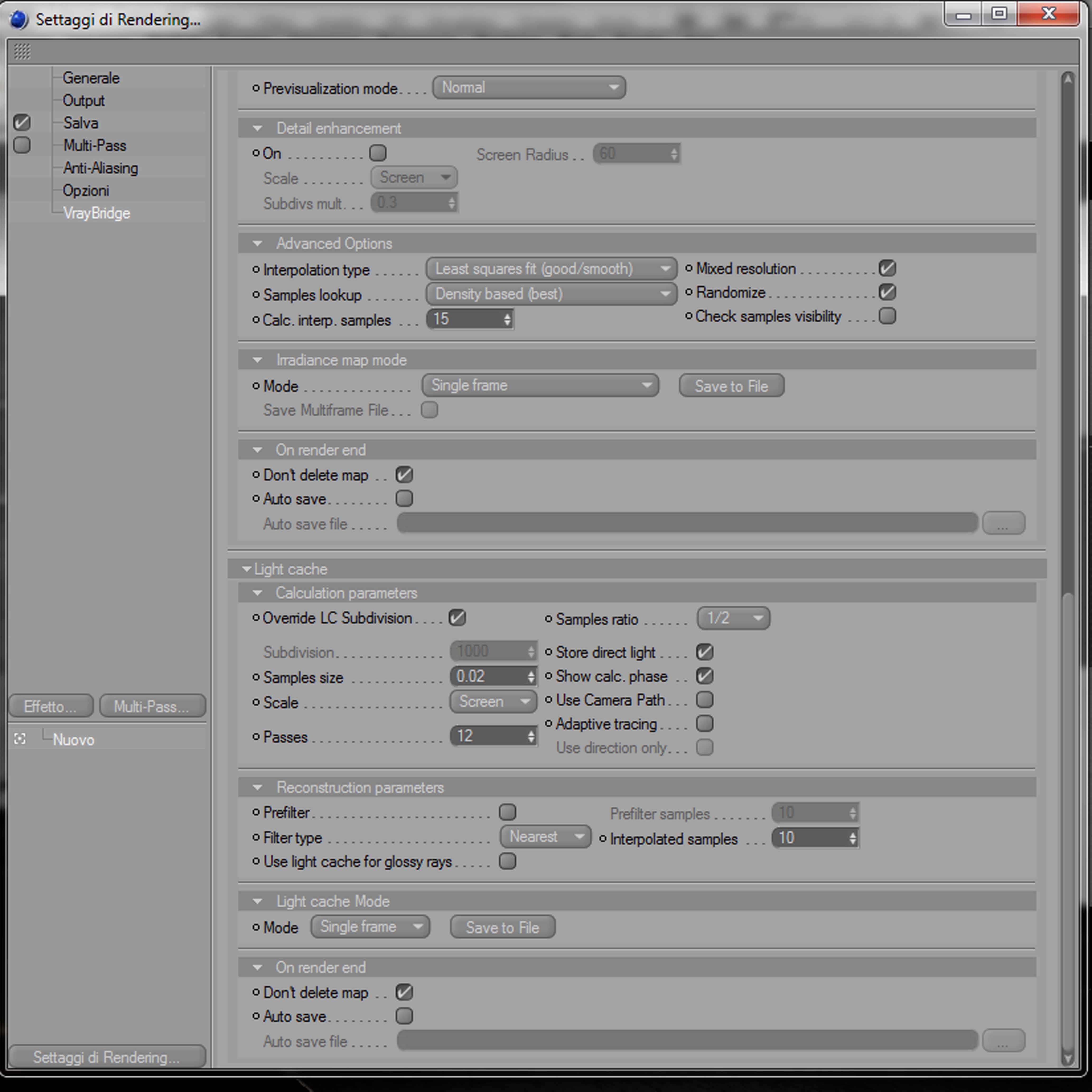The image size is (1092, 1092).
Task: Click the grip dots icon in toolbar
Action: click(21, 52)
